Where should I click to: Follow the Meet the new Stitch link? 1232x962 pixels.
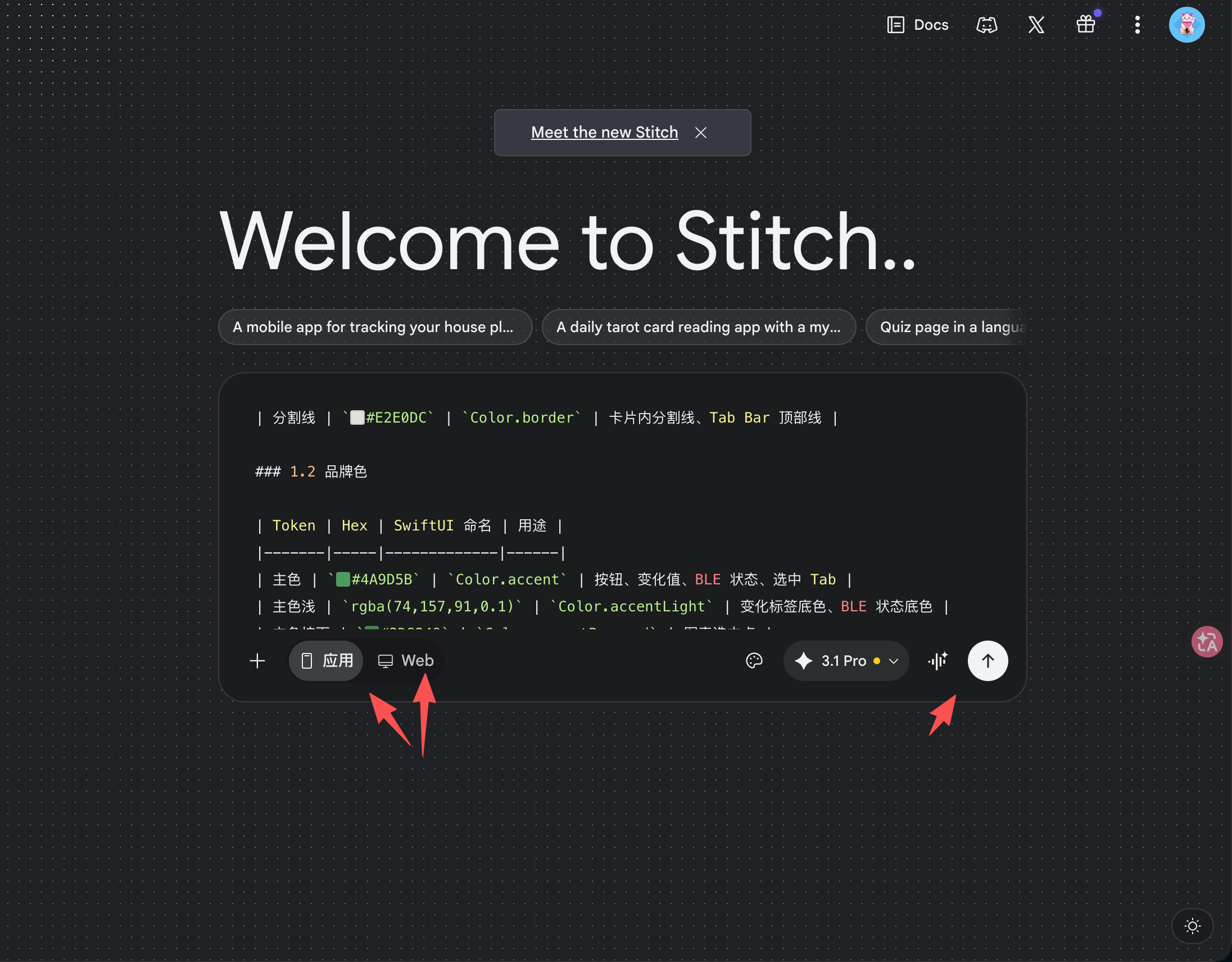[x=604, y=133]
